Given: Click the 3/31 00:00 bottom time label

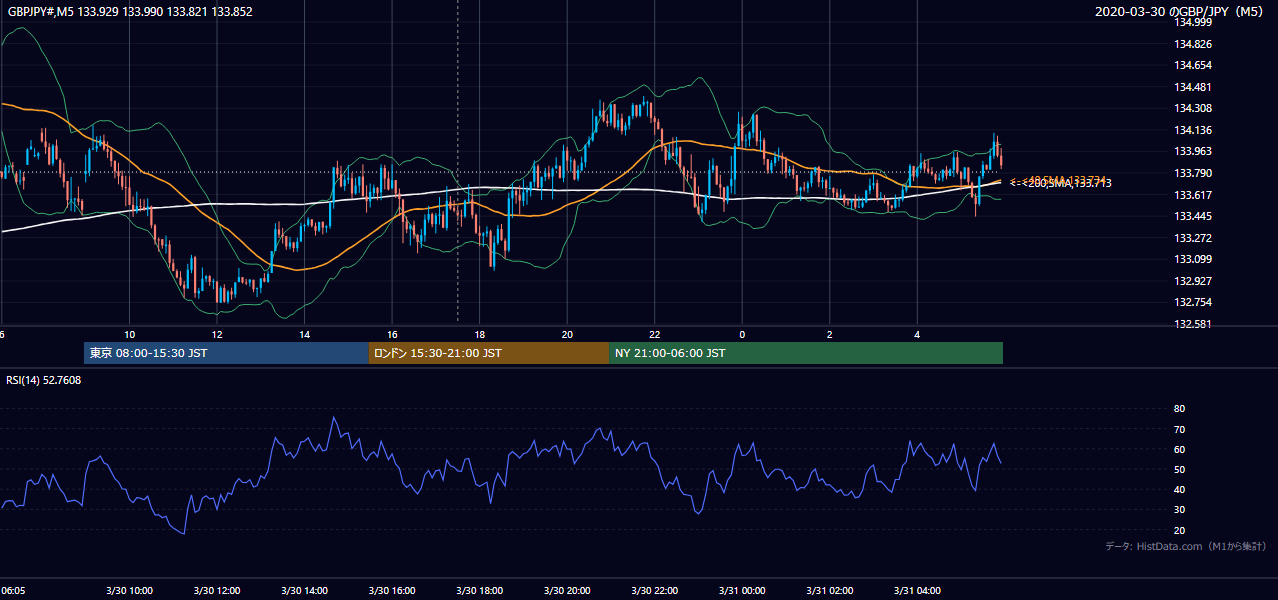Looking at the screenshot, I should (743, 590).
